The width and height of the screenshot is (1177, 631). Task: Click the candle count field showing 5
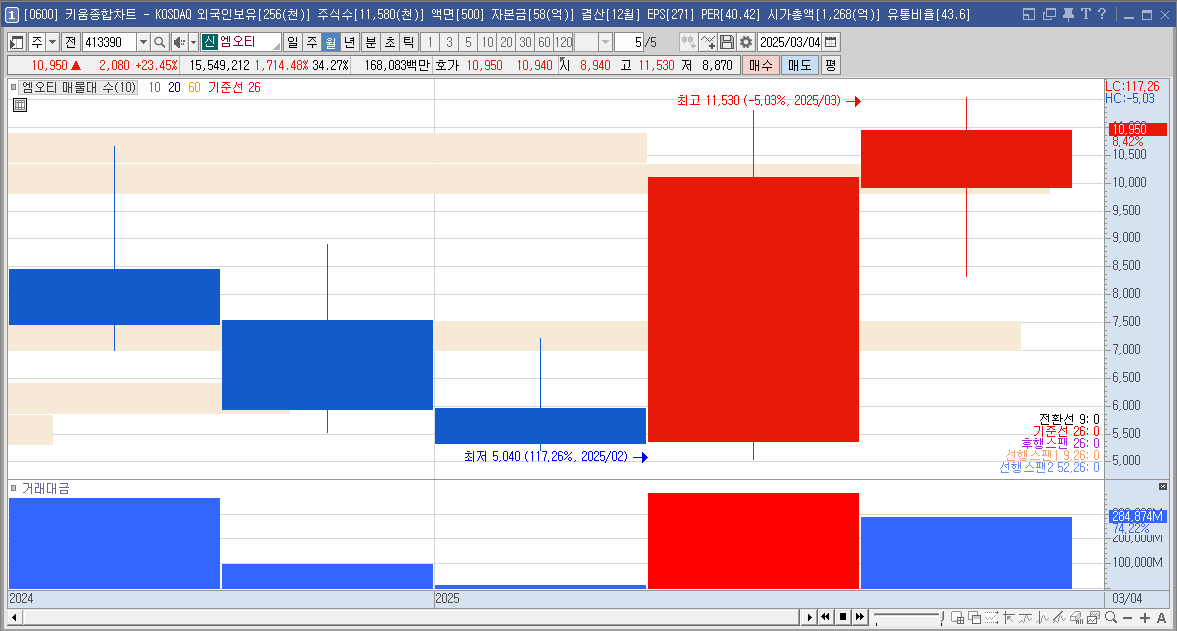click(x=629, y=43)
